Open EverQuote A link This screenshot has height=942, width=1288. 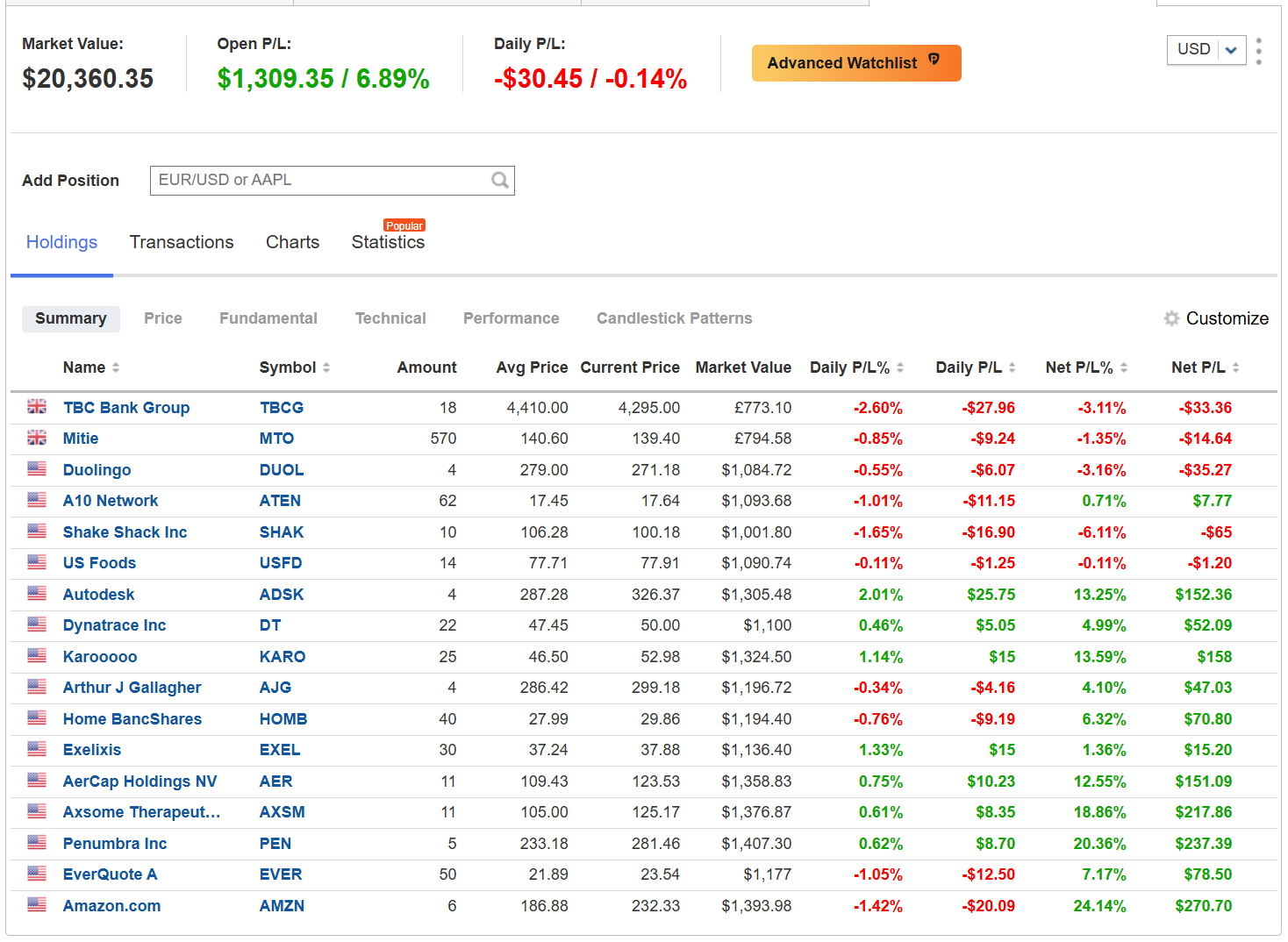tap(110, 874)
